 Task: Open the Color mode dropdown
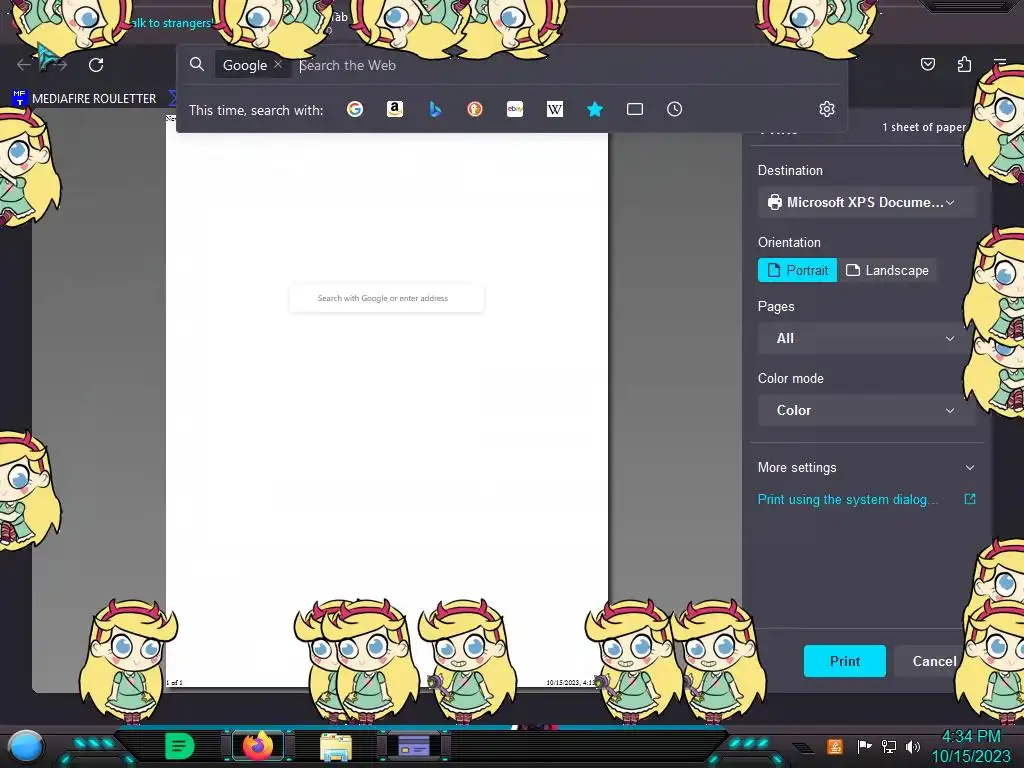[867, 410]
